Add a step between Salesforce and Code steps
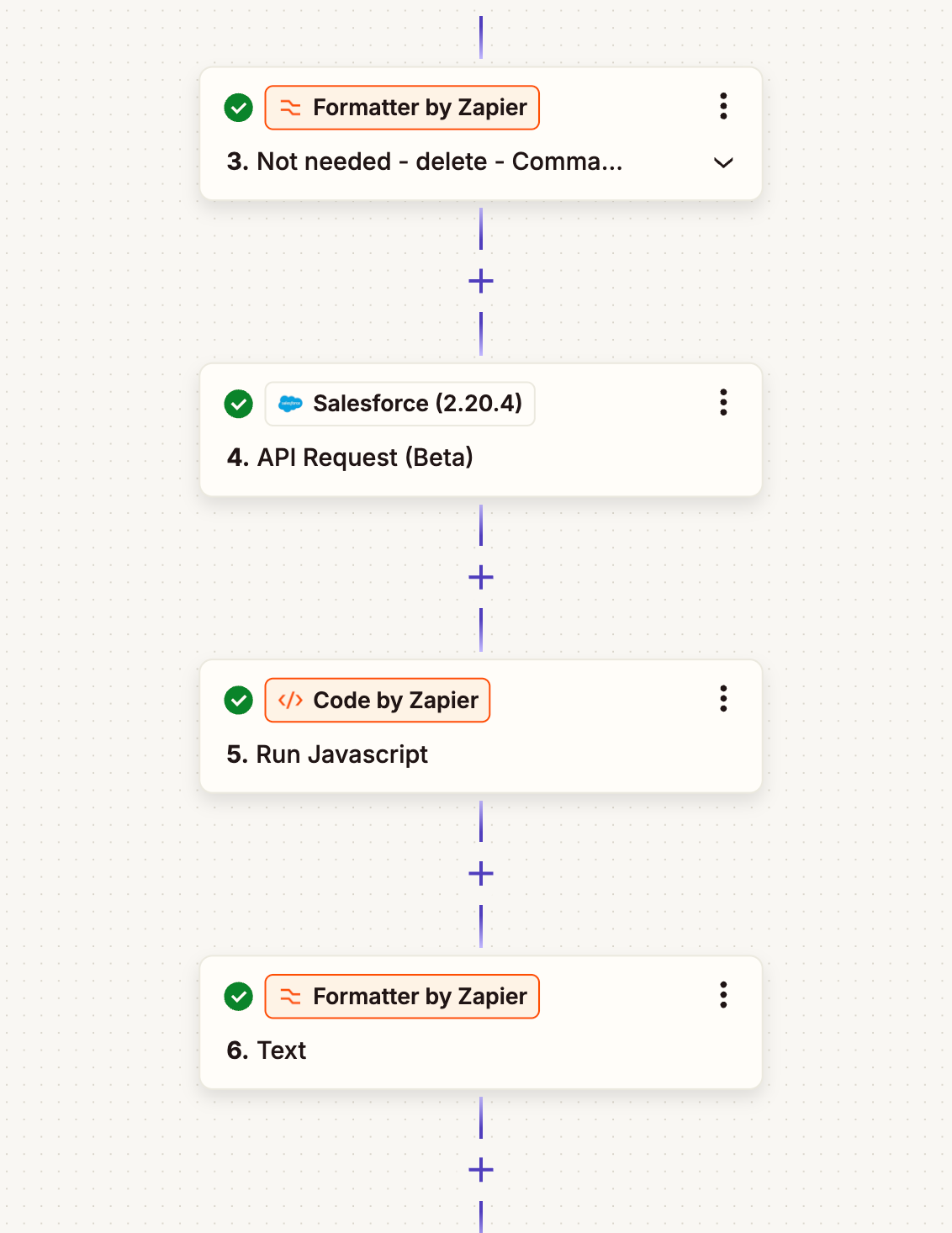952x1233 pixels. [481, 577]
